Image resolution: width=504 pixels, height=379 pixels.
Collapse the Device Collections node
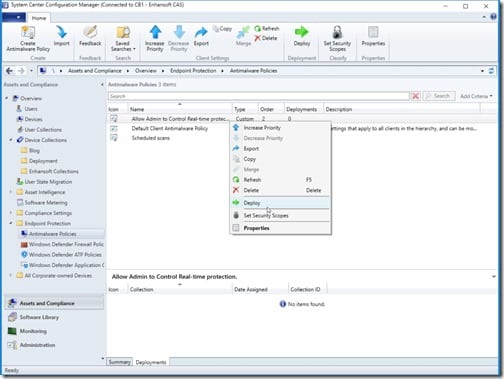point(11,140)
